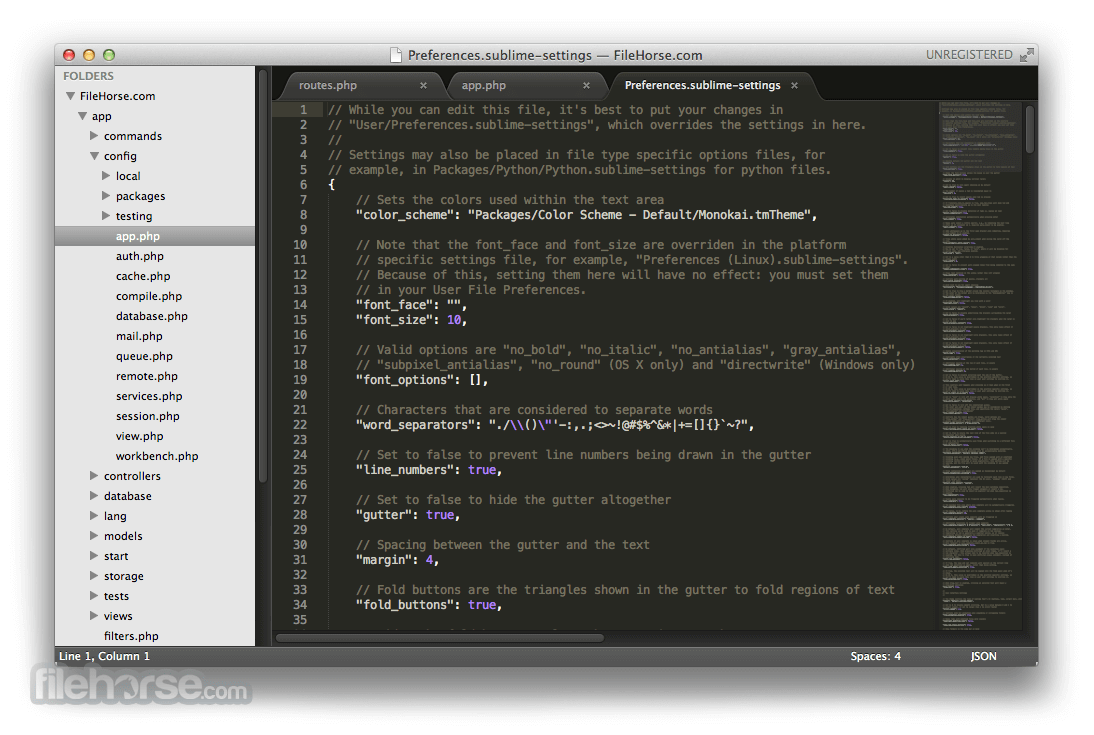The image size is (1094, 735).
Task: Close the routes.php tab
Action: (x=423, y=85)
